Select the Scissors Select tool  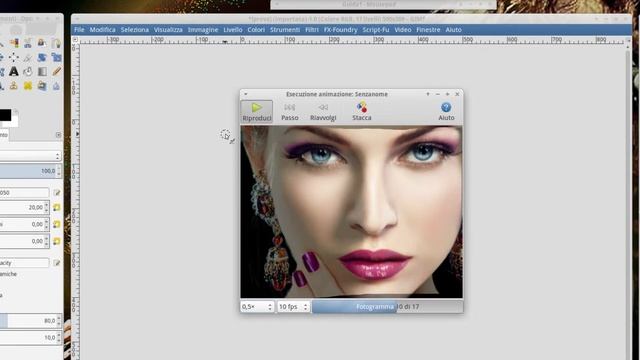click(x=28, y=43)
